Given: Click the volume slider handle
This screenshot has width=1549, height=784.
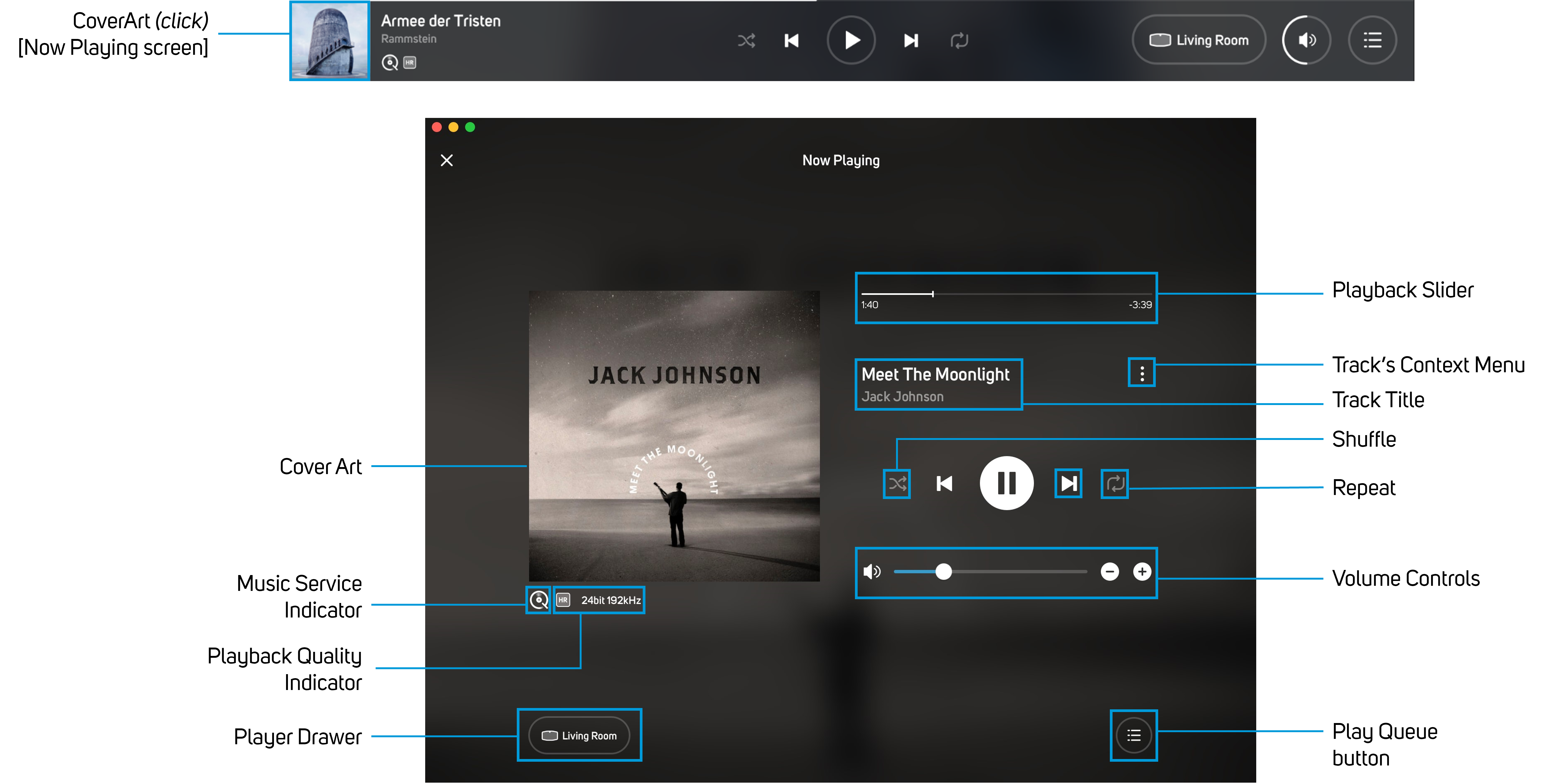Looking at the screenshot, I should coord(944,572).
